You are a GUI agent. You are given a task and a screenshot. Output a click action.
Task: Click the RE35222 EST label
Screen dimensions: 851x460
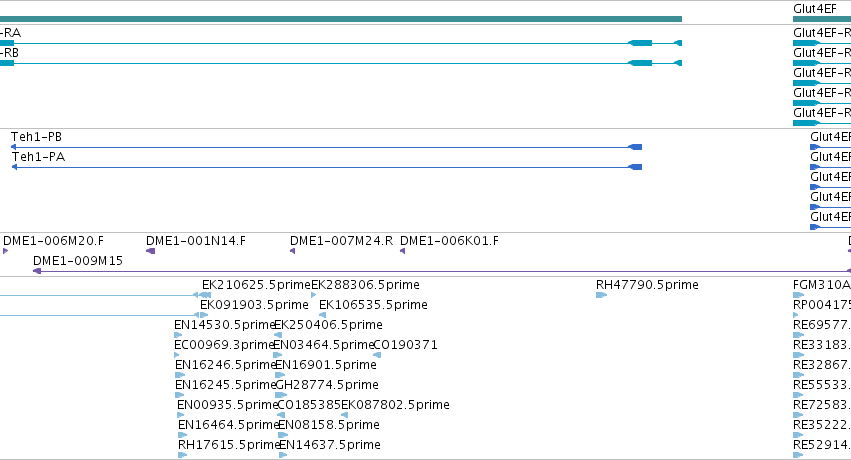coord(822,425)
